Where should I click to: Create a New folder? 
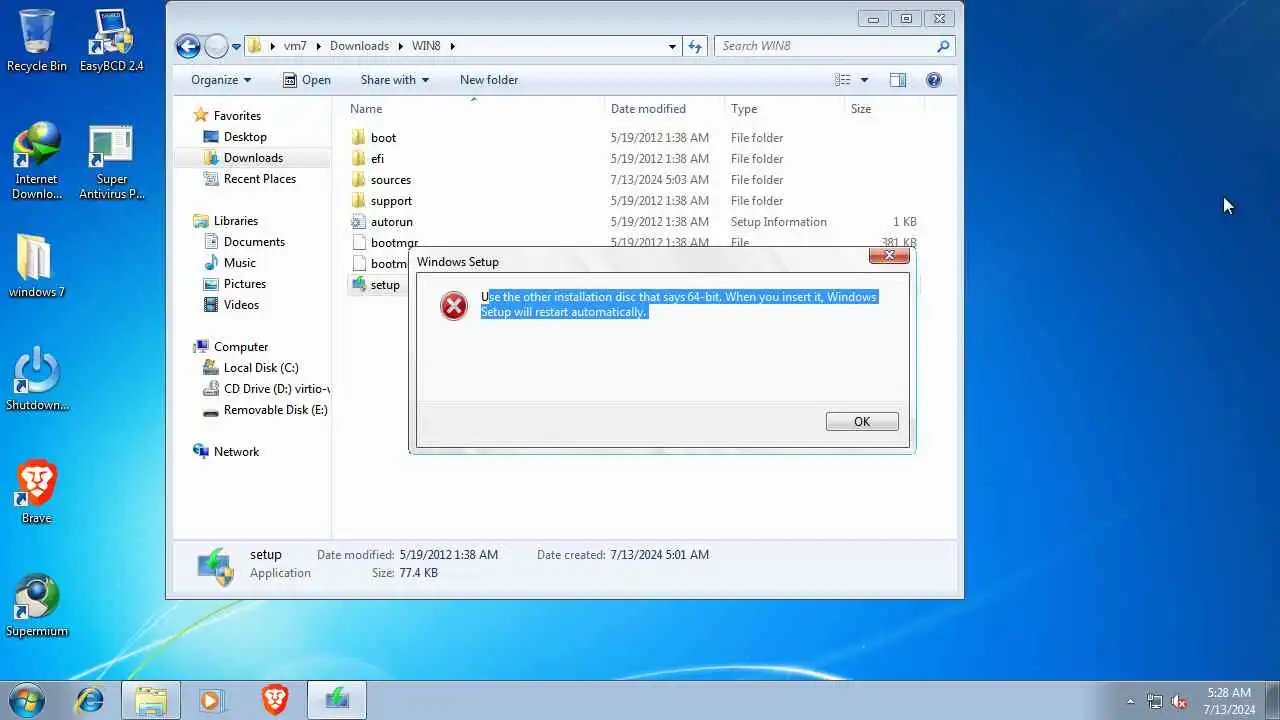pyautogui.click(x=489, y=80)
